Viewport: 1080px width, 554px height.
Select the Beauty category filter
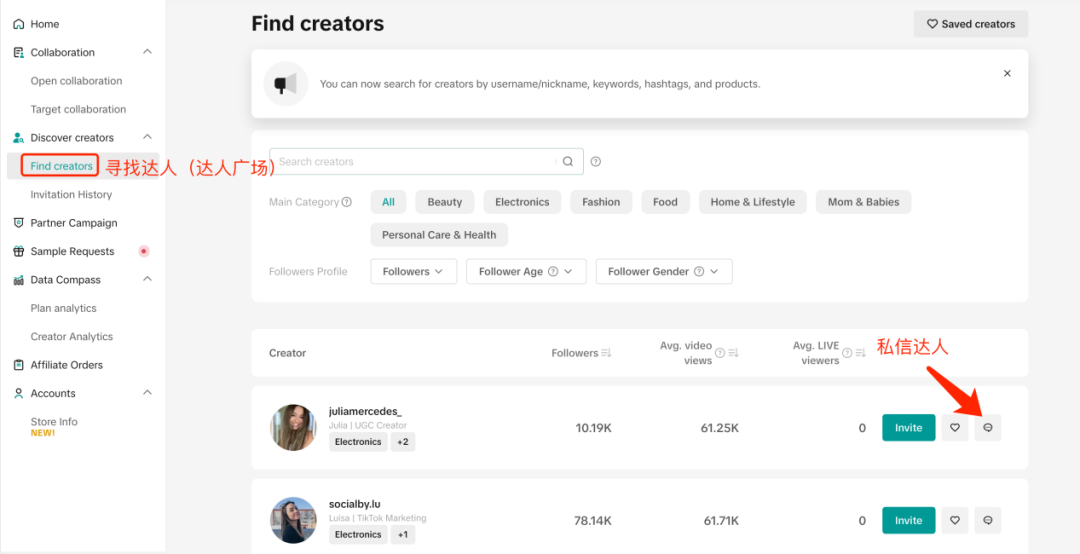[x=445, y=203]
